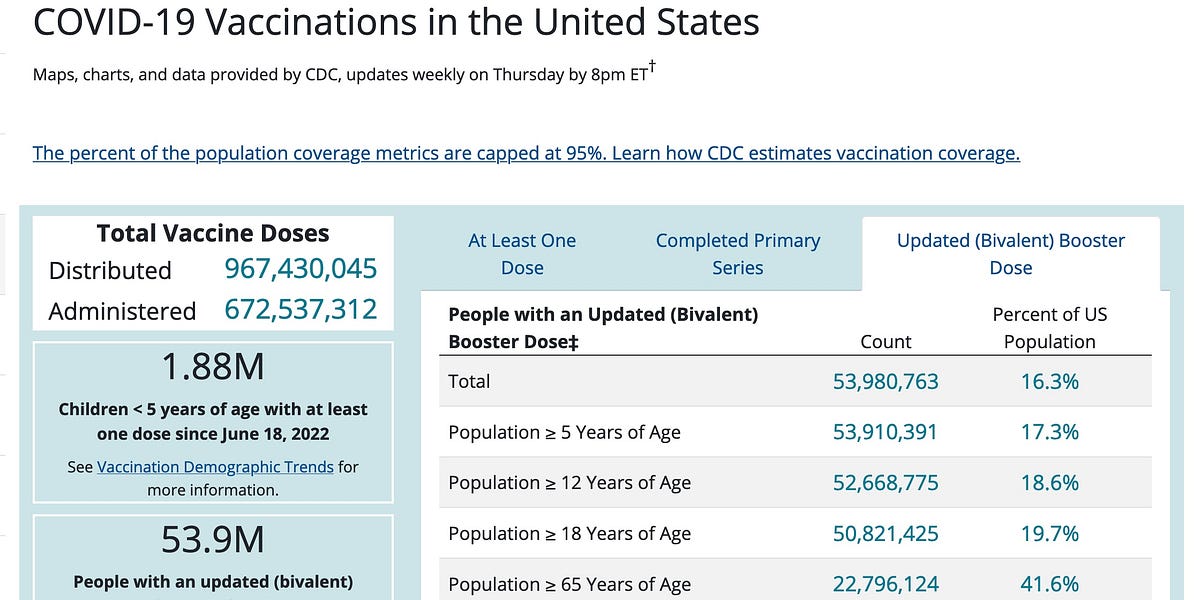Click the 18.6% value for ages 12 and up
This screenshot has height=600, width=1200.
1049,482
